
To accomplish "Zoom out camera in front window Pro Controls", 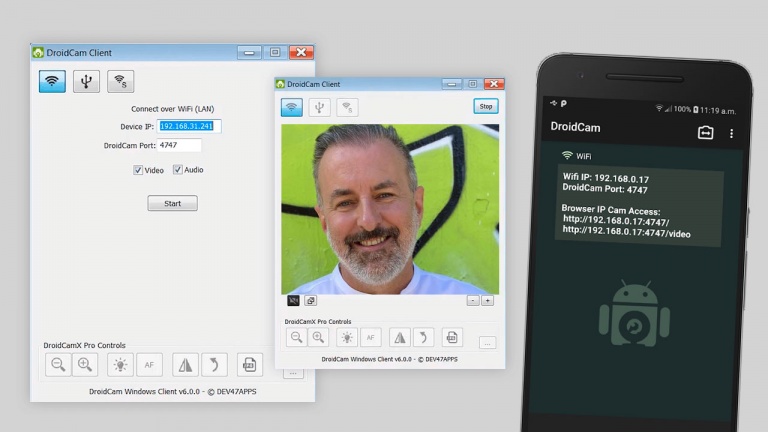I will tap(296, 337).
